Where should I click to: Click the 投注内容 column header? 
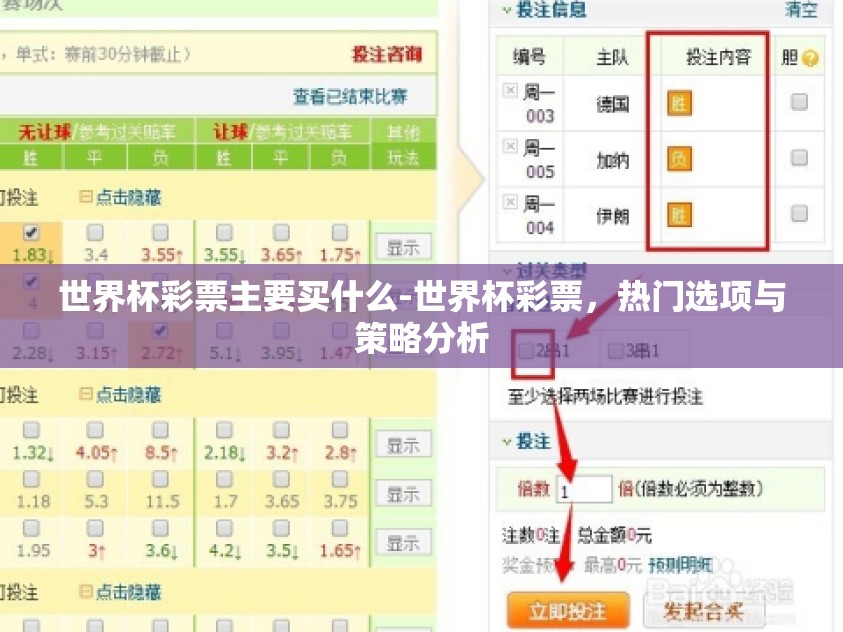coord(719,56)
